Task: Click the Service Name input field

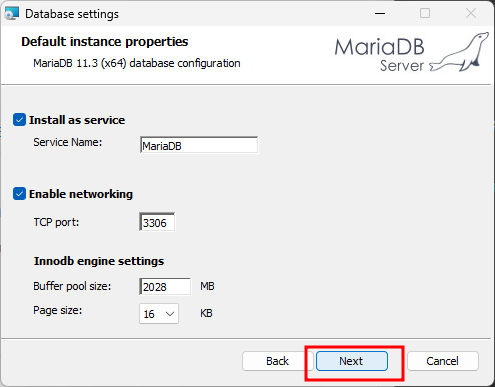Action: coord(199,145)
